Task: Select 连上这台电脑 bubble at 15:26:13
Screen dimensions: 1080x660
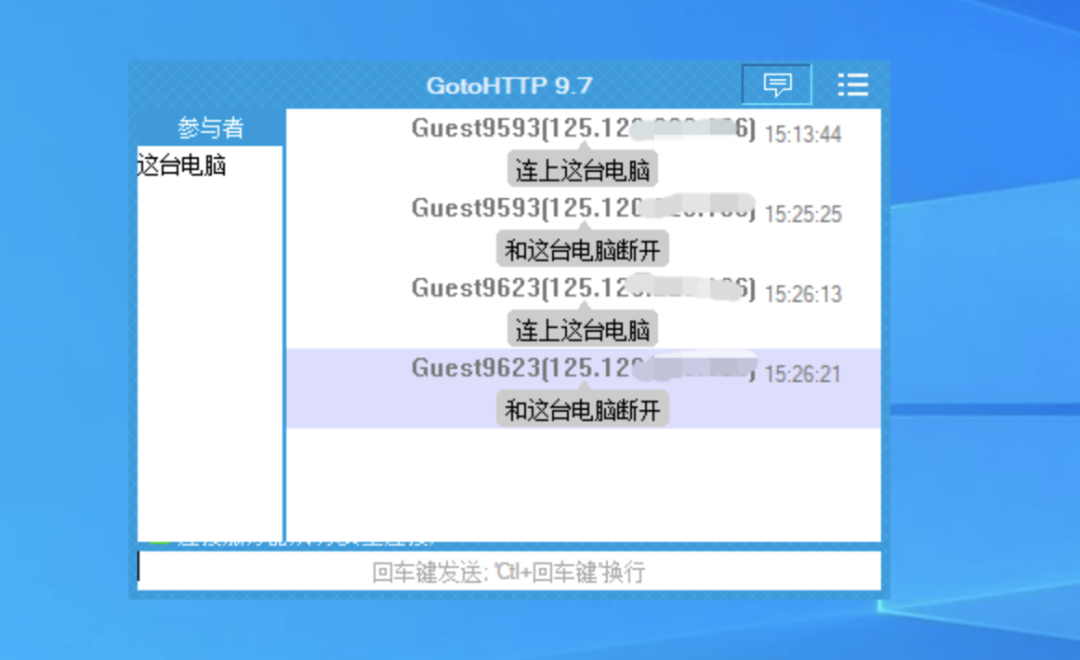Action: 583,330
